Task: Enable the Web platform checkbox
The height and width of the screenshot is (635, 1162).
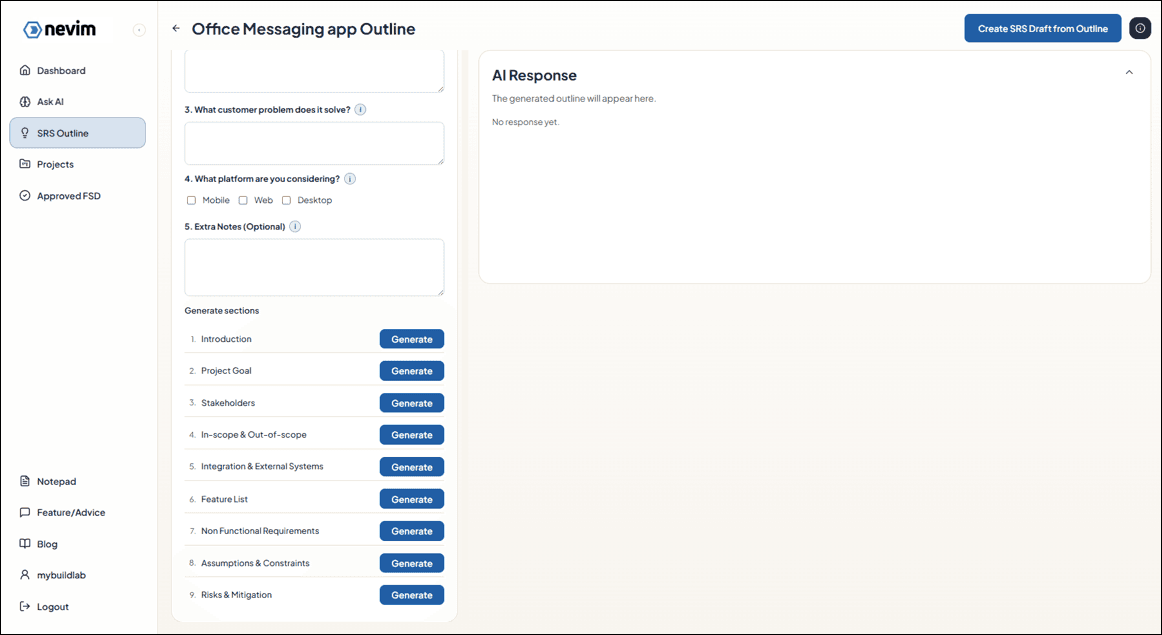Action: point(243,200)
